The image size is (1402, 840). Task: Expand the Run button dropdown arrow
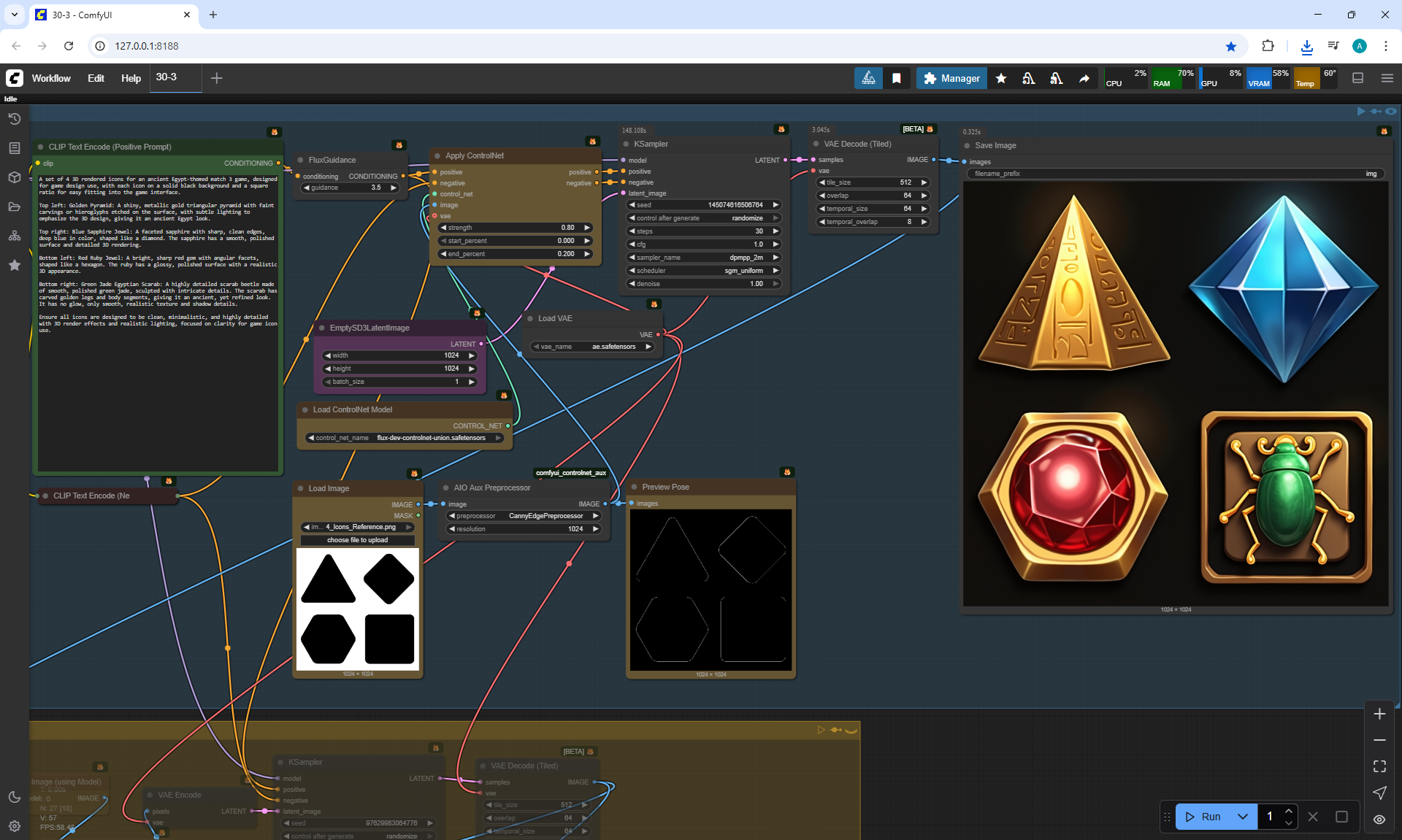coord(1243,817)
